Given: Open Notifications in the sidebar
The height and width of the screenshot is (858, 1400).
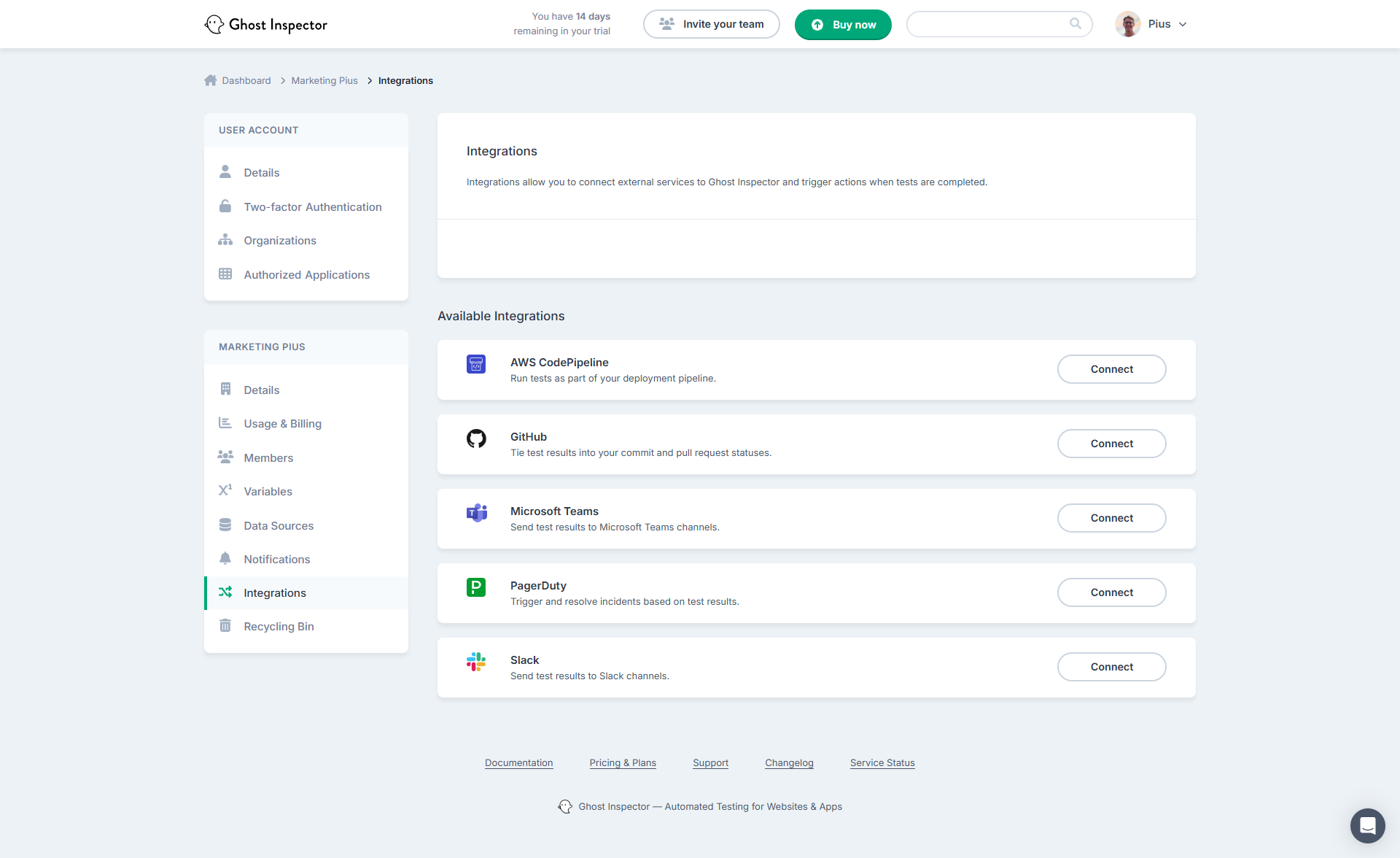Looking at the screenshot, I should pyautogui.click(x=277, y=560).
